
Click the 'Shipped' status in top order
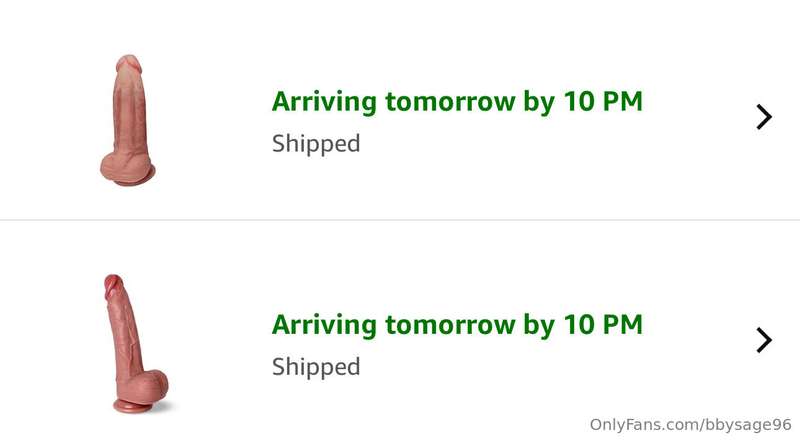316,143
